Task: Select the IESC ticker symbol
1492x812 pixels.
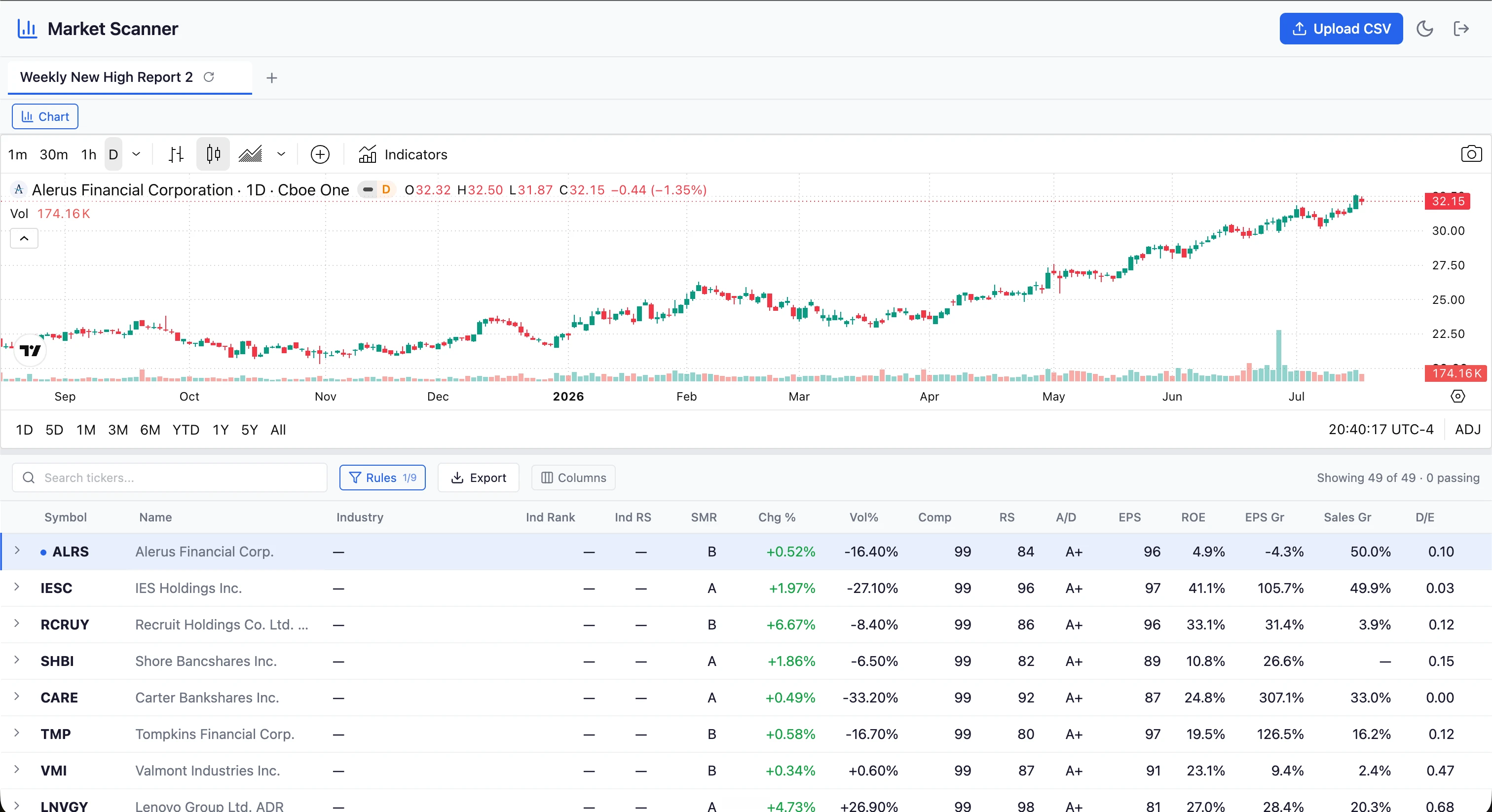Action: [x=56, y=588]
